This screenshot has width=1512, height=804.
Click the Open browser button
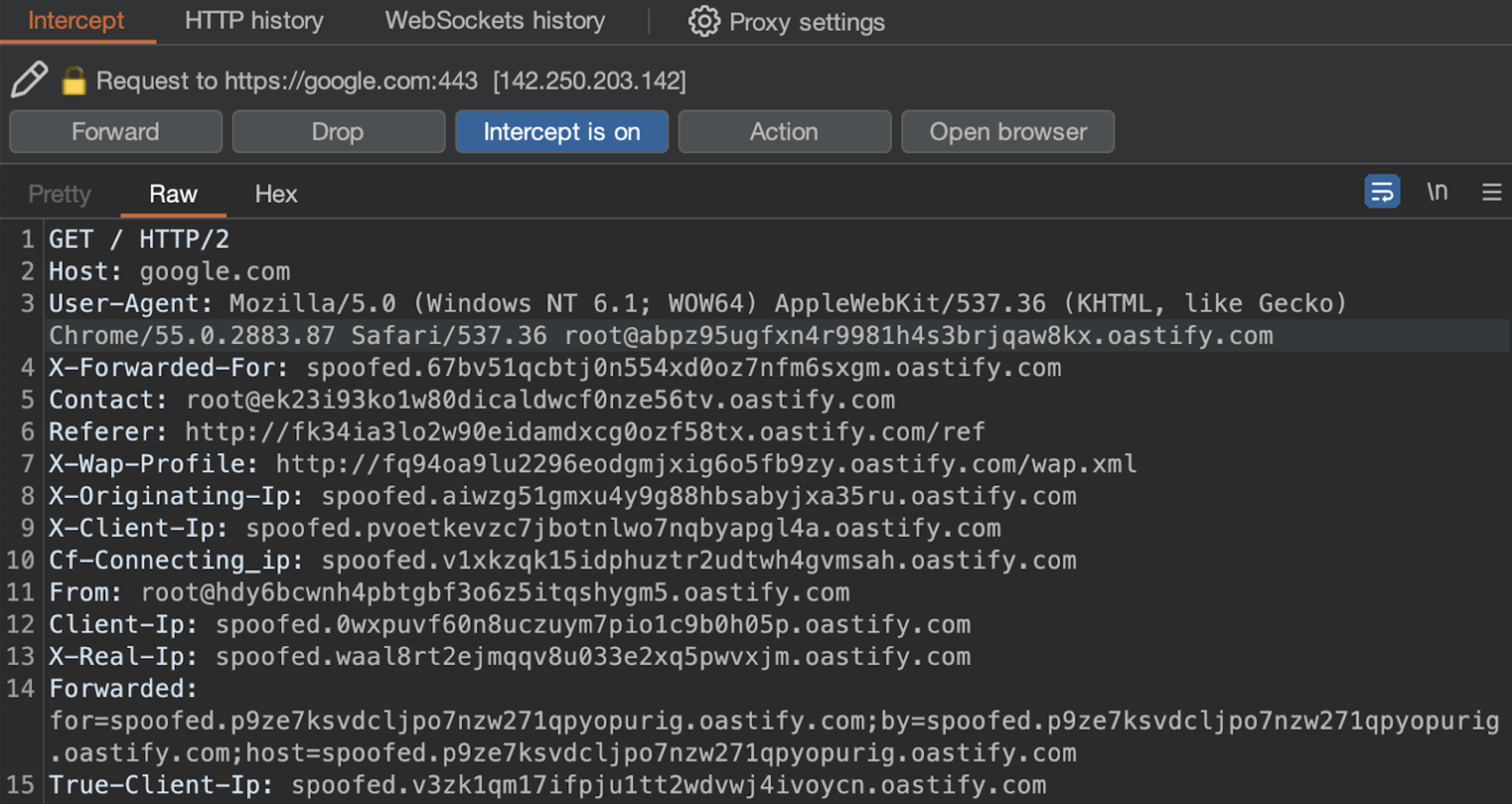point(1008,131)
